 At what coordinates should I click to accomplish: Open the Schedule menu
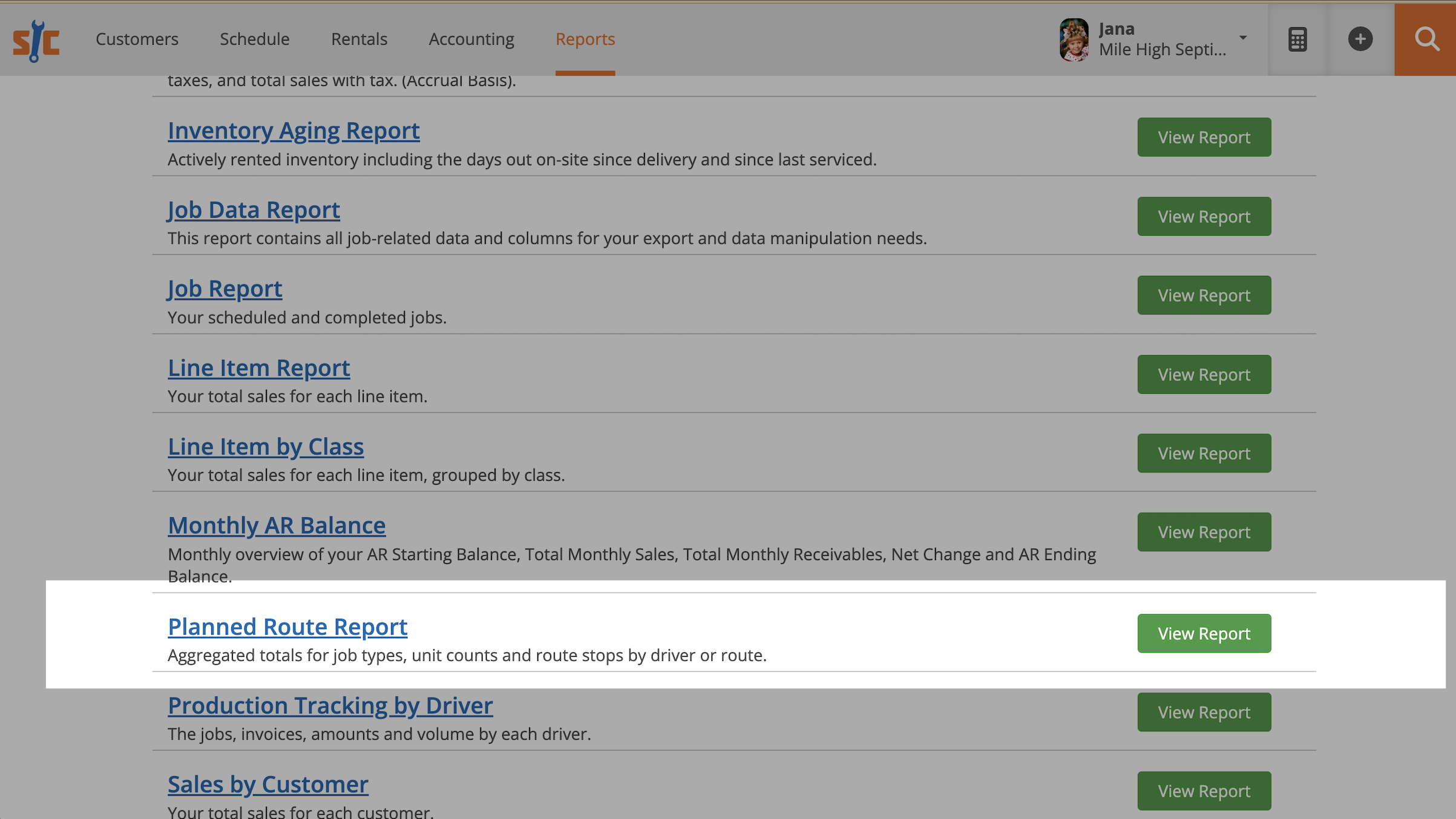pyautogui.click(x=255, y=39)
